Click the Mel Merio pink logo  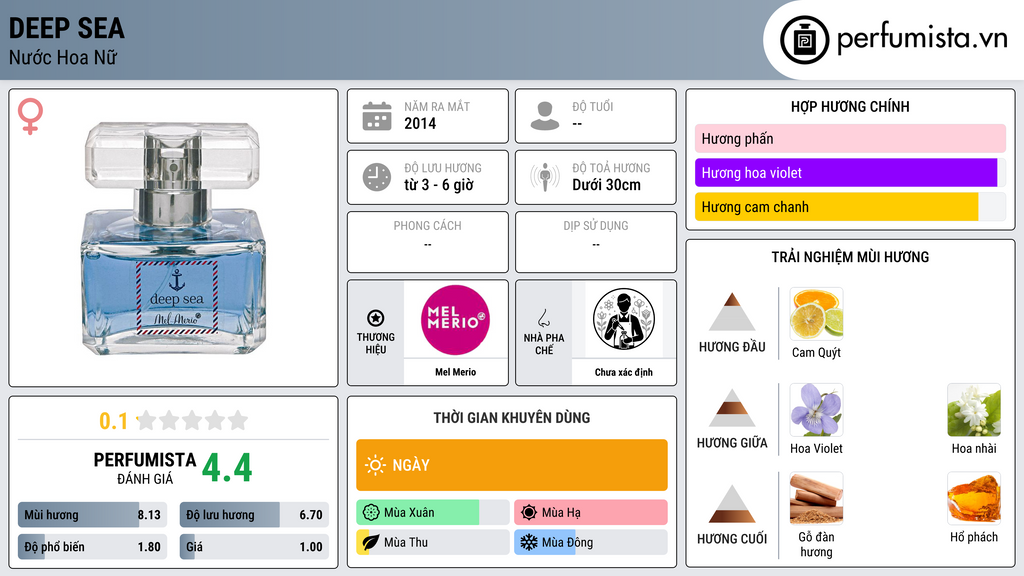[455, 320]
